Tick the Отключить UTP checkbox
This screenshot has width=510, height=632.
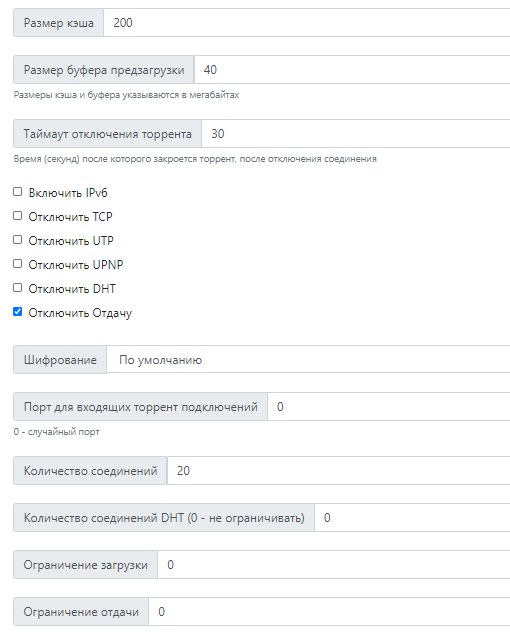tap(17, 240)
